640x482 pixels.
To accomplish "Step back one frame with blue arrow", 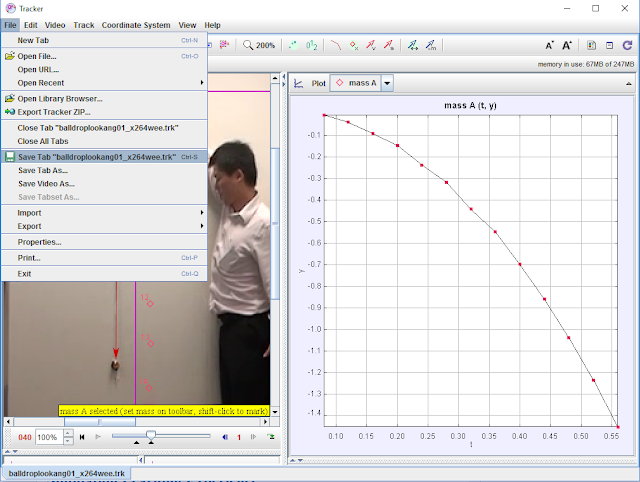I will pos(225,437).
